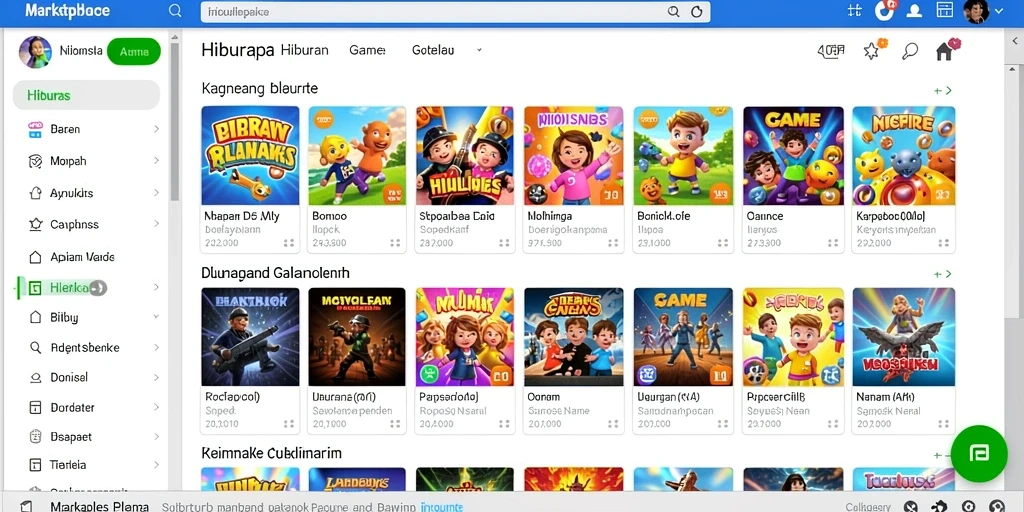This screenshot has height=512, width=1024.
Task: Expand the Moipah sidebar chevron
Action: coord(156,161)
